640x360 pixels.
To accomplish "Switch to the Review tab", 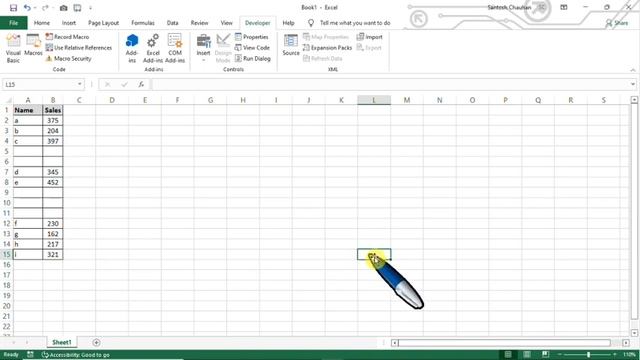I will (x=200, y=23).
